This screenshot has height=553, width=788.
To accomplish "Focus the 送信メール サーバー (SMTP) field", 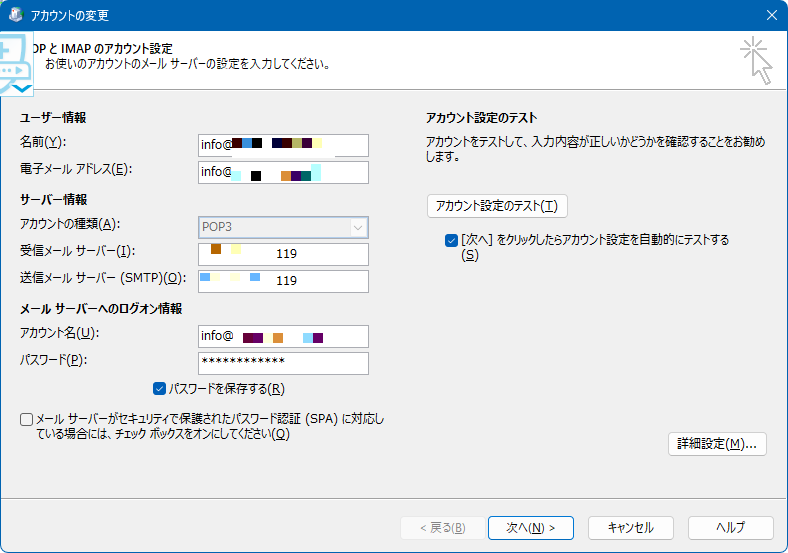I will tap(284, 281).
